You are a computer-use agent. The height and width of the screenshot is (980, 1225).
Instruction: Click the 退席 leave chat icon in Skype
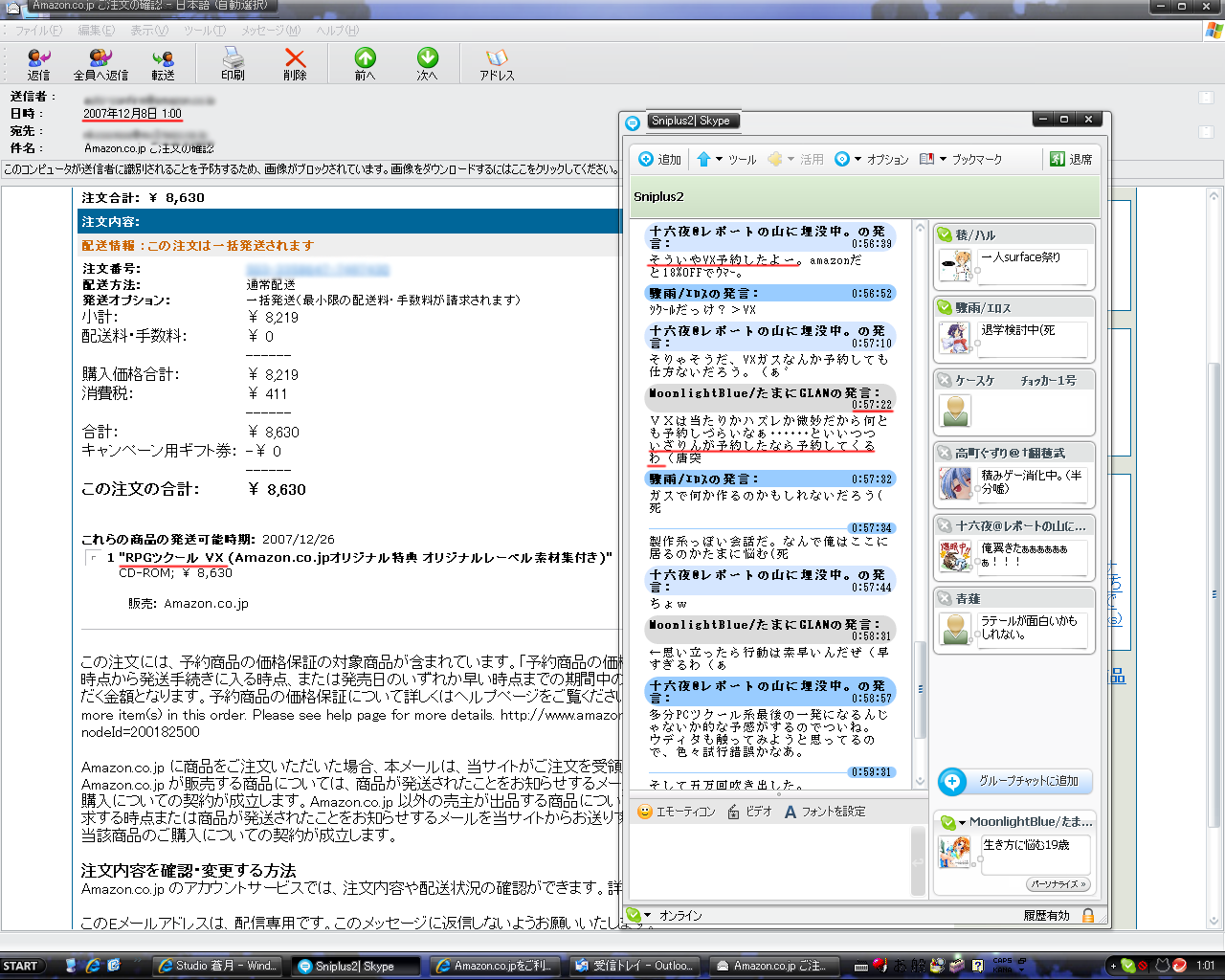pos(1058,159)
